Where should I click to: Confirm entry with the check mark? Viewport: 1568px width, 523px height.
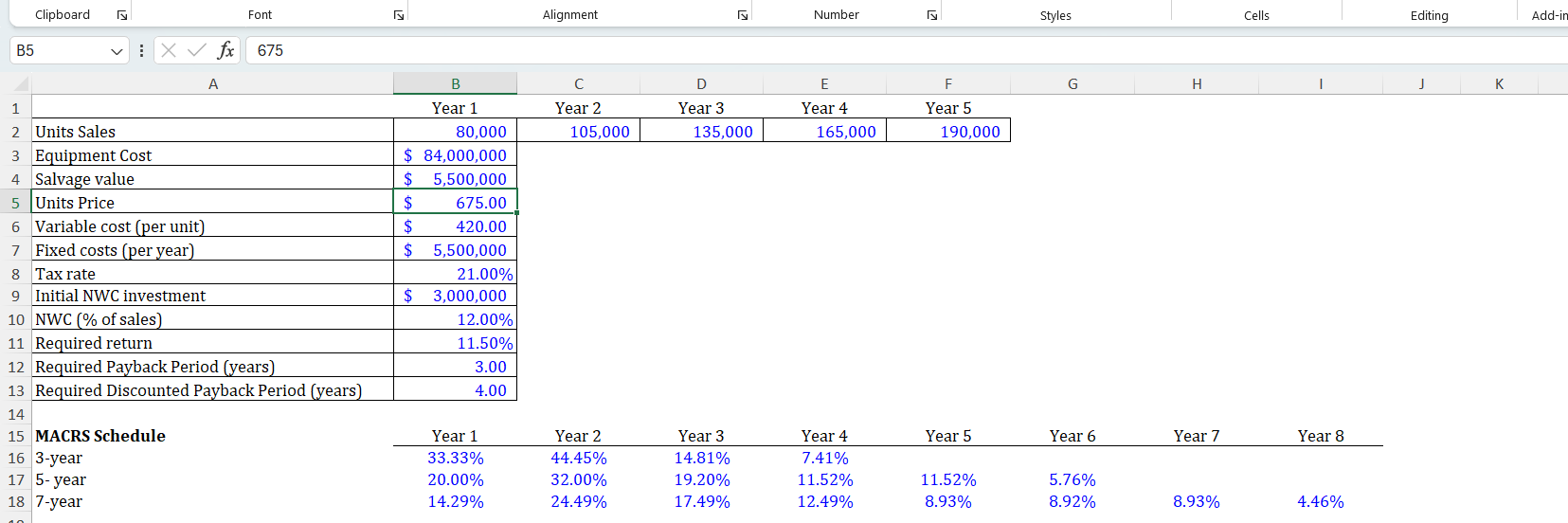[x=197, y=50]
